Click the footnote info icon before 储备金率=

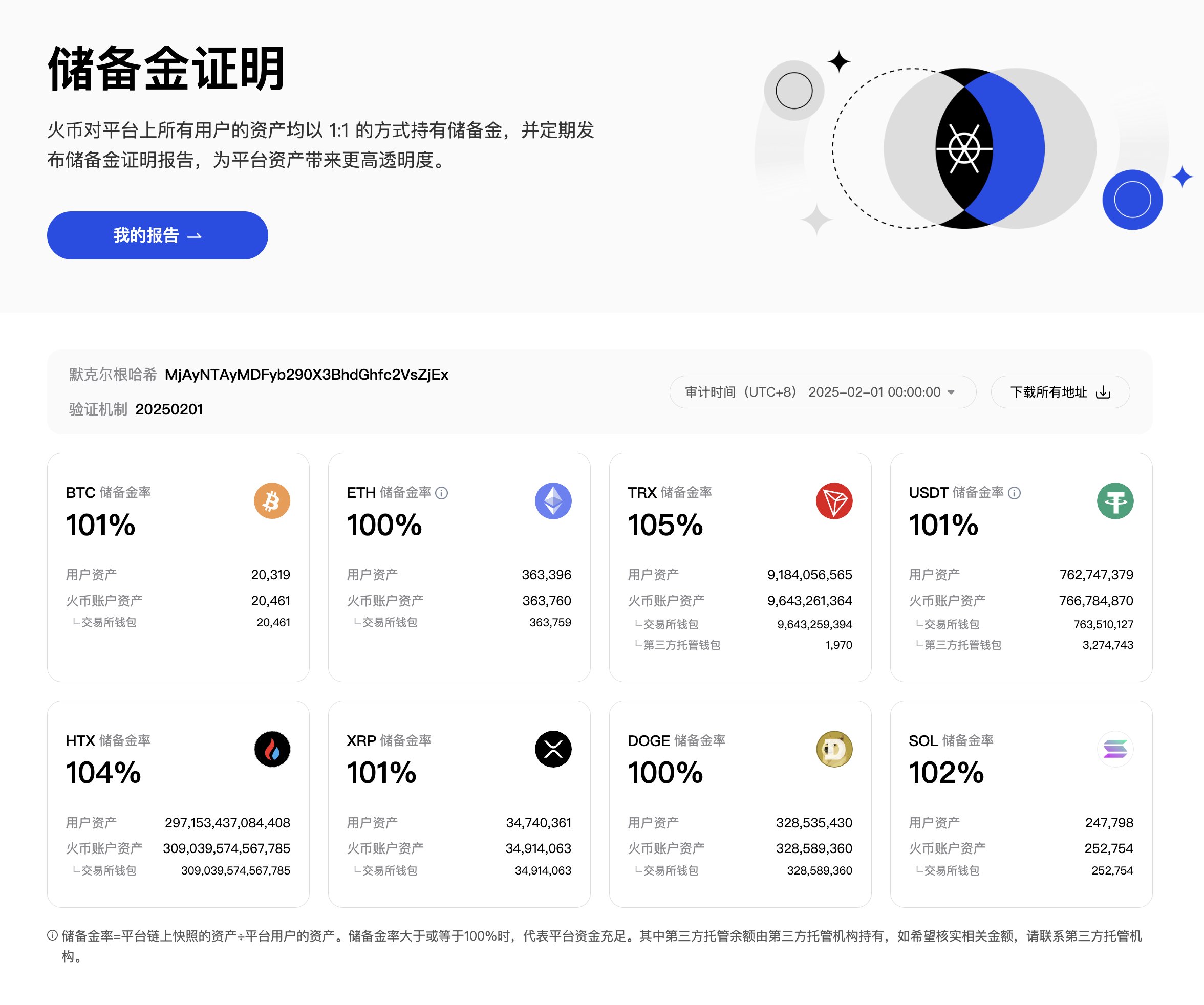(52, 935)
